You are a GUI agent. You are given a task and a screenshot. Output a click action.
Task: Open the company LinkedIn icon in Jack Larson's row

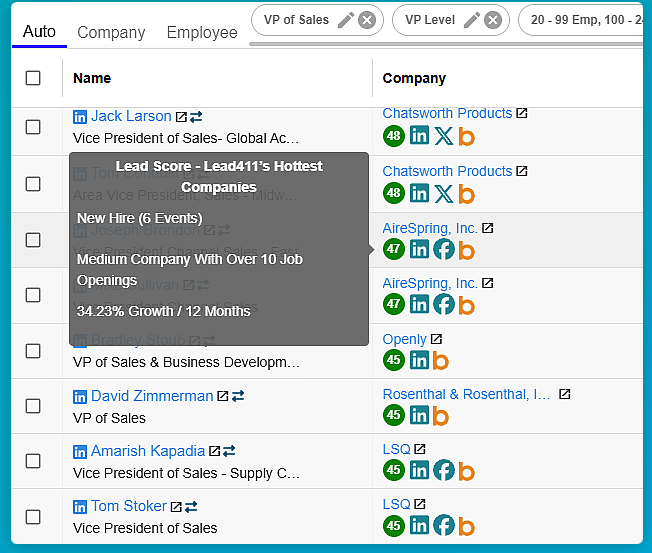419,136
